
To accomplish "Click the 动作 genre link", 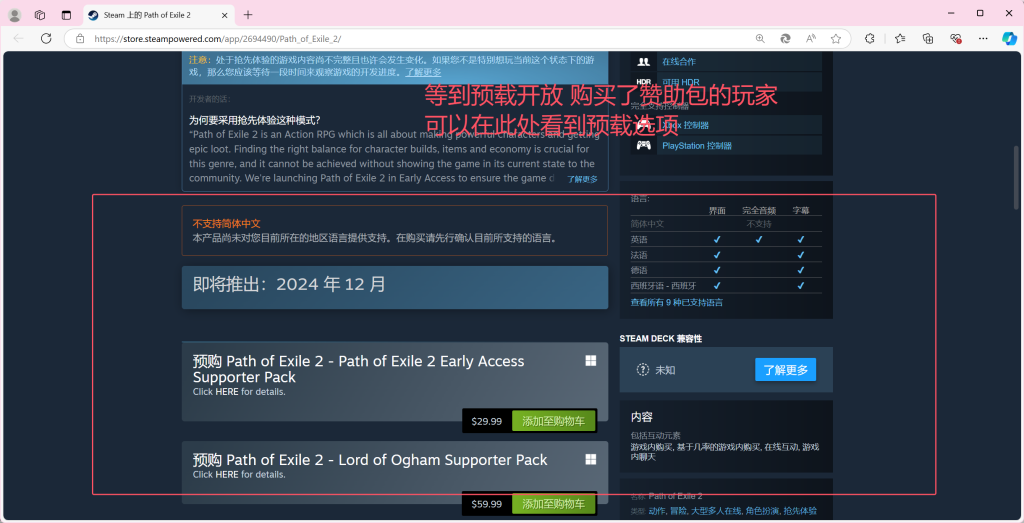I will click(656, 511).
